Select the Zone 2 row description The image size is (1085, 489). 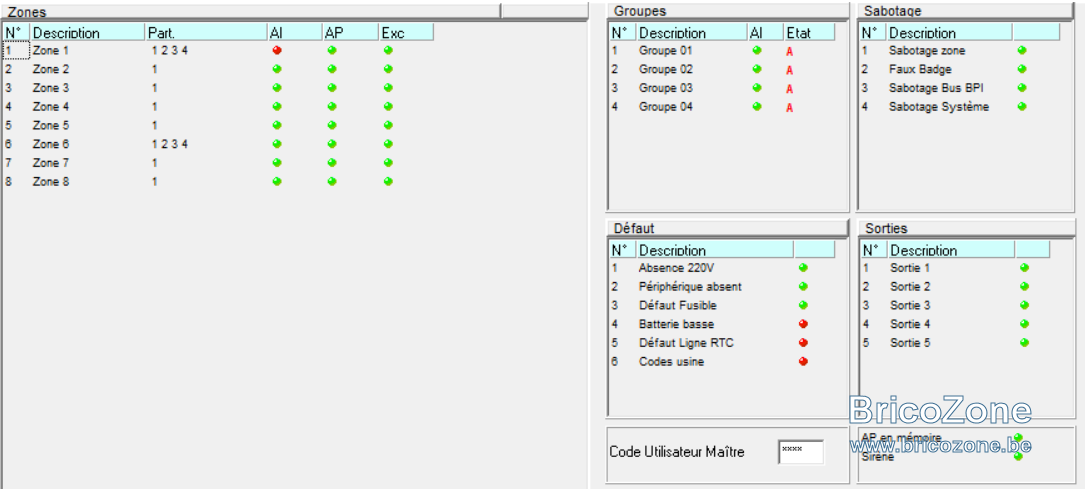tap(51, 69)
